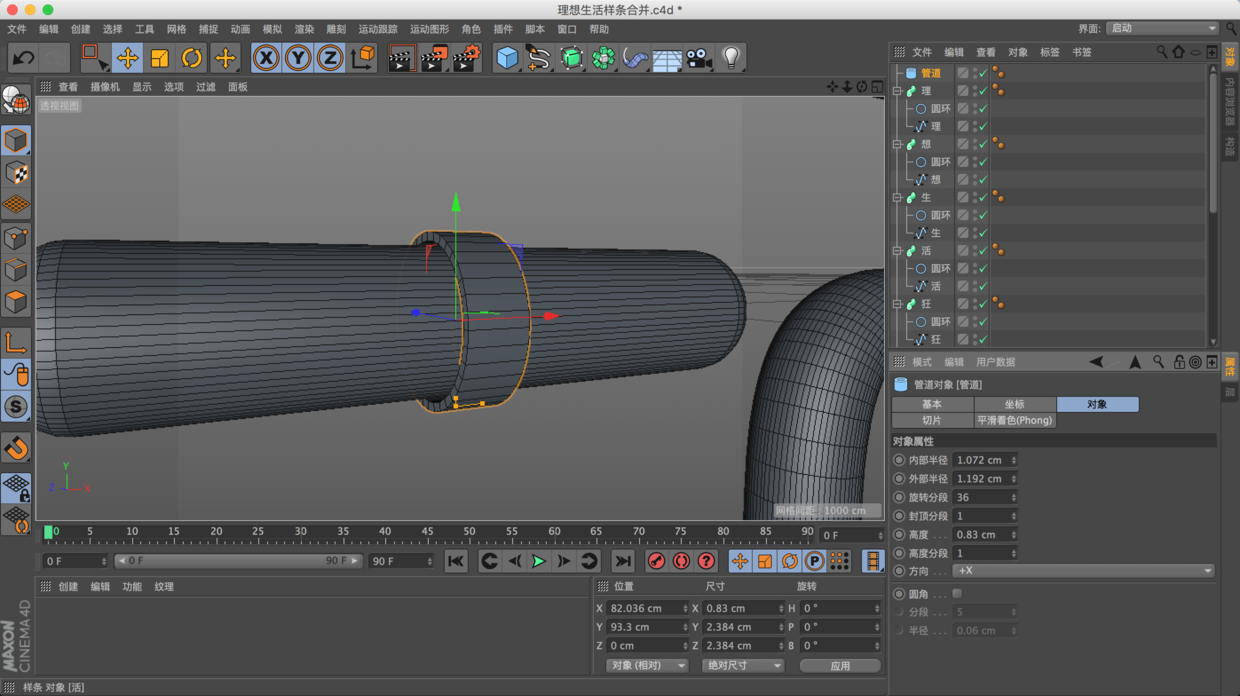The image size is (1240, 696).
Task: Toggle the 高度 animation radio dot
Action: (899, 535)
